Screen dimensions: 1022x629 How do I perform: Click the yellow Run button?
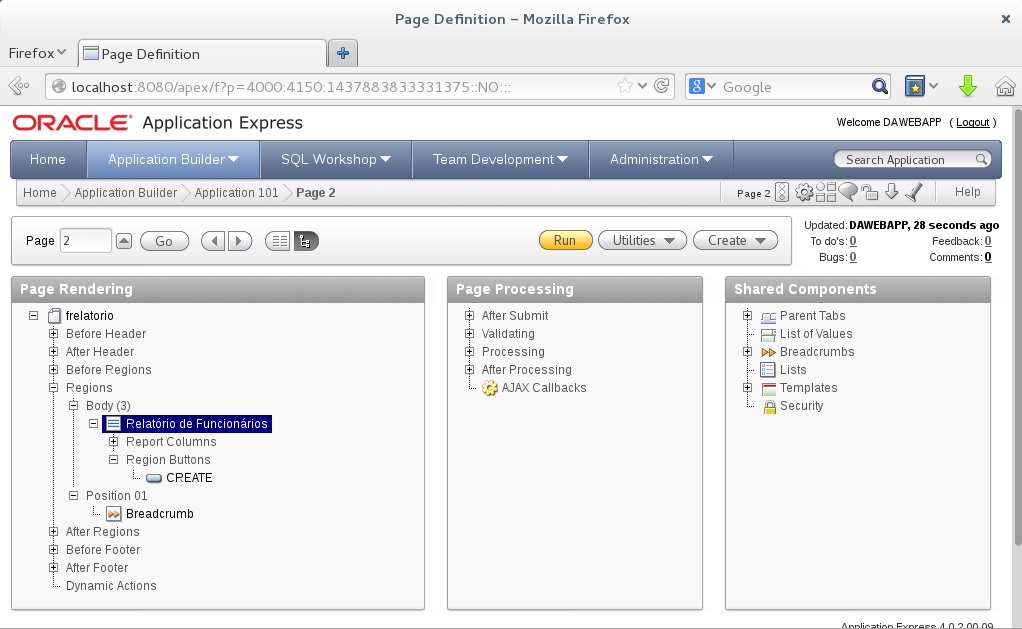(565, 241)
